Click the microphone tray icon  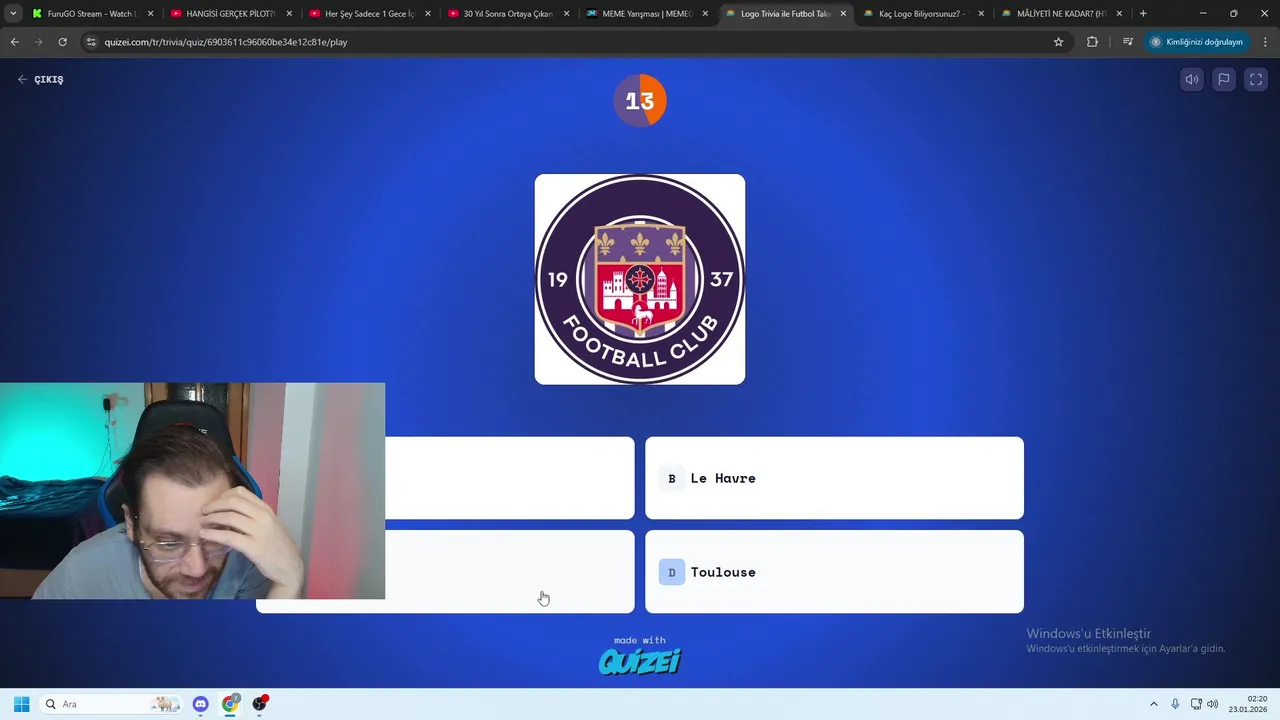[1175, 704]
